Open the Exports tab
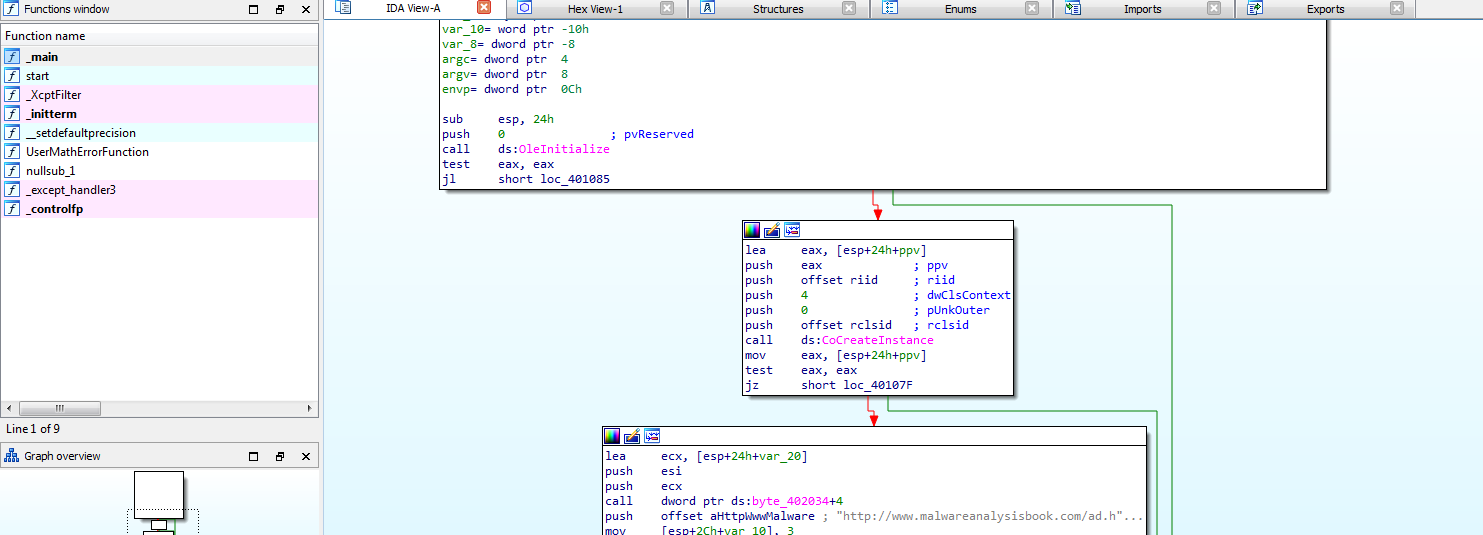Screen dimensions: 1483x535 tap(1325, 9)
